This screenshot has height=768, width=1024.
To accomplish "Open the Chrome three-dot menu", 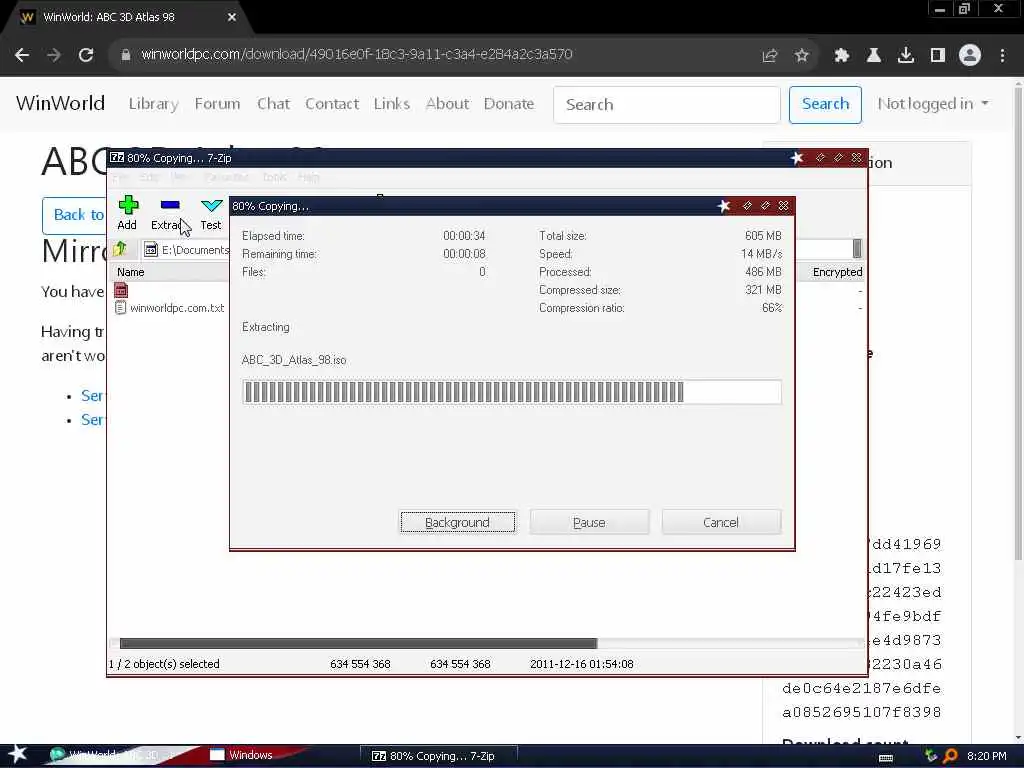I will pos(1002,56).
